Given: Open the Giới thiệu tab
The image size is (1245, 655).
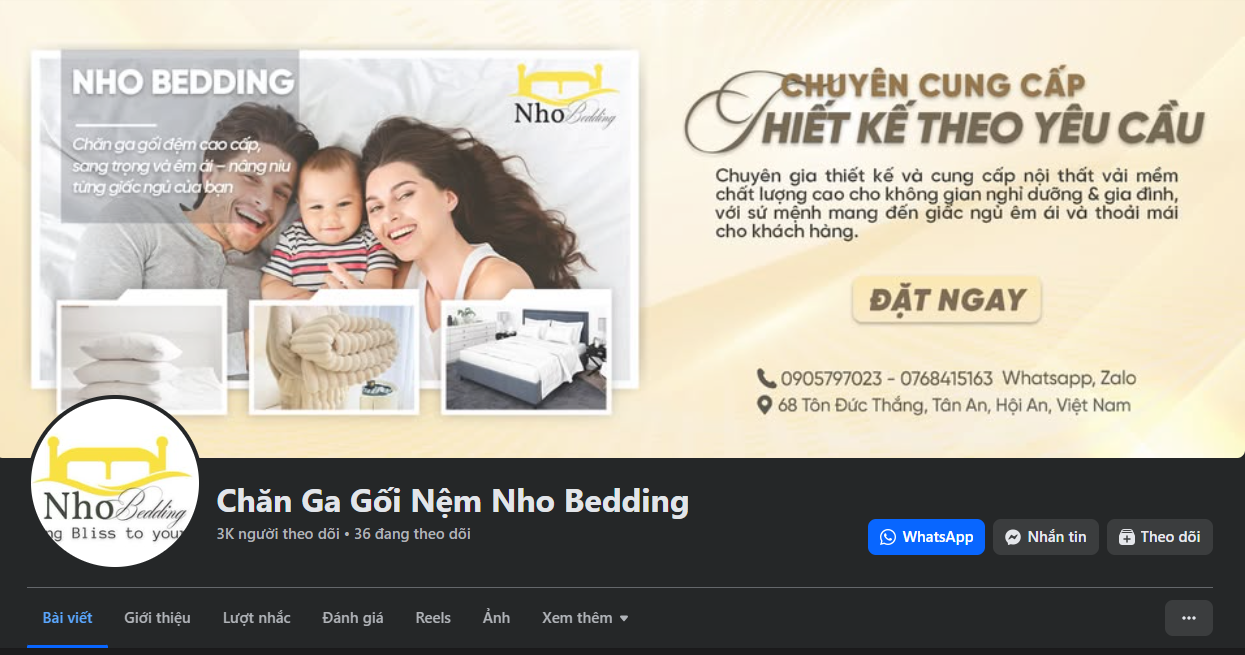Looking at the screenshot, I should (157, 618).
